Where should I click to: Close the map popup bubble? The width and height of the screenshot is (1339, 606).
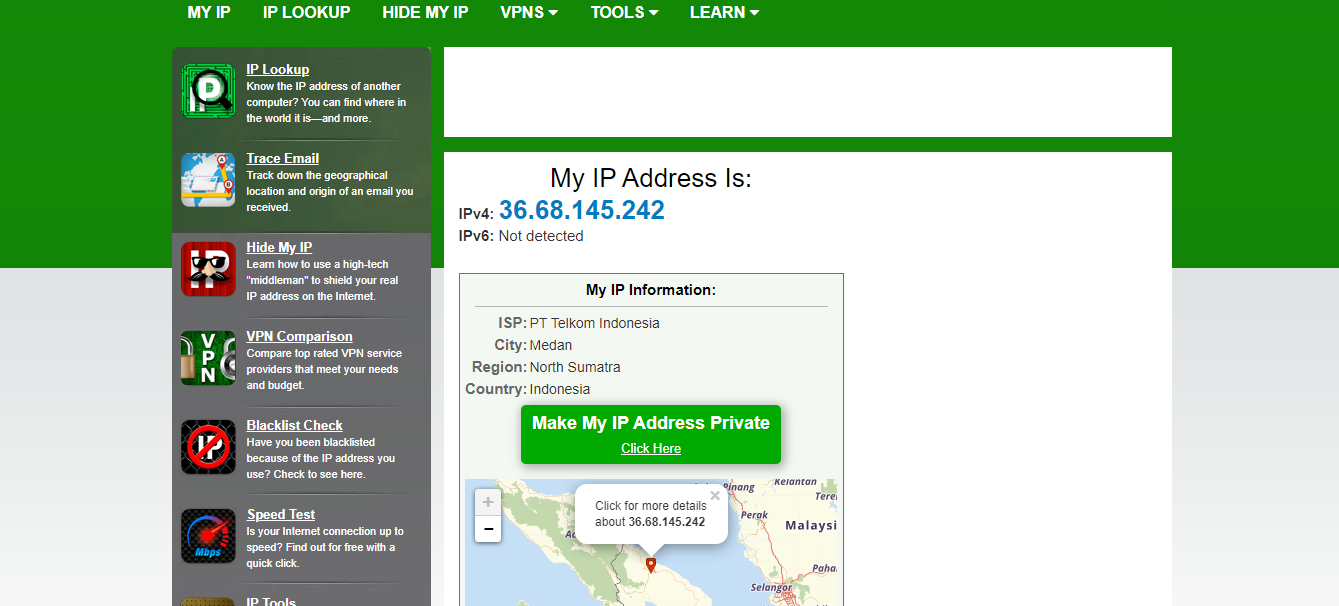click(x=715, y=495)
